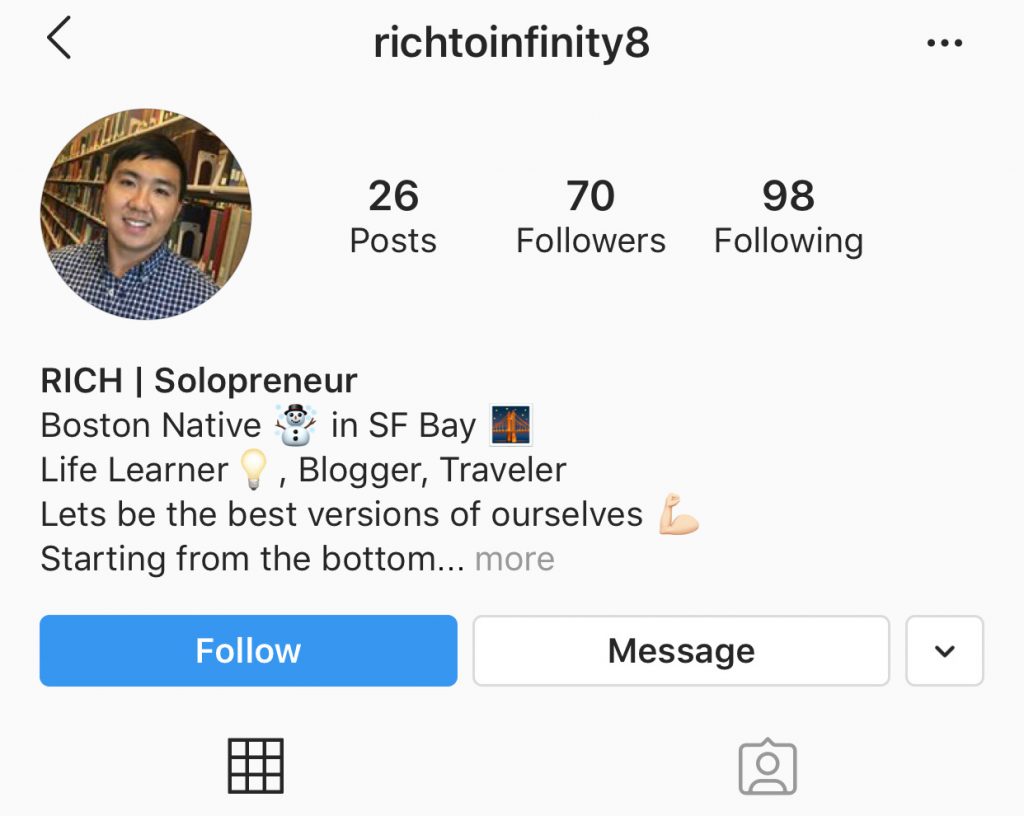View the 70 Followers list
The width and height of the screenshot is (1024, 816).
click(x=590, y=215)
